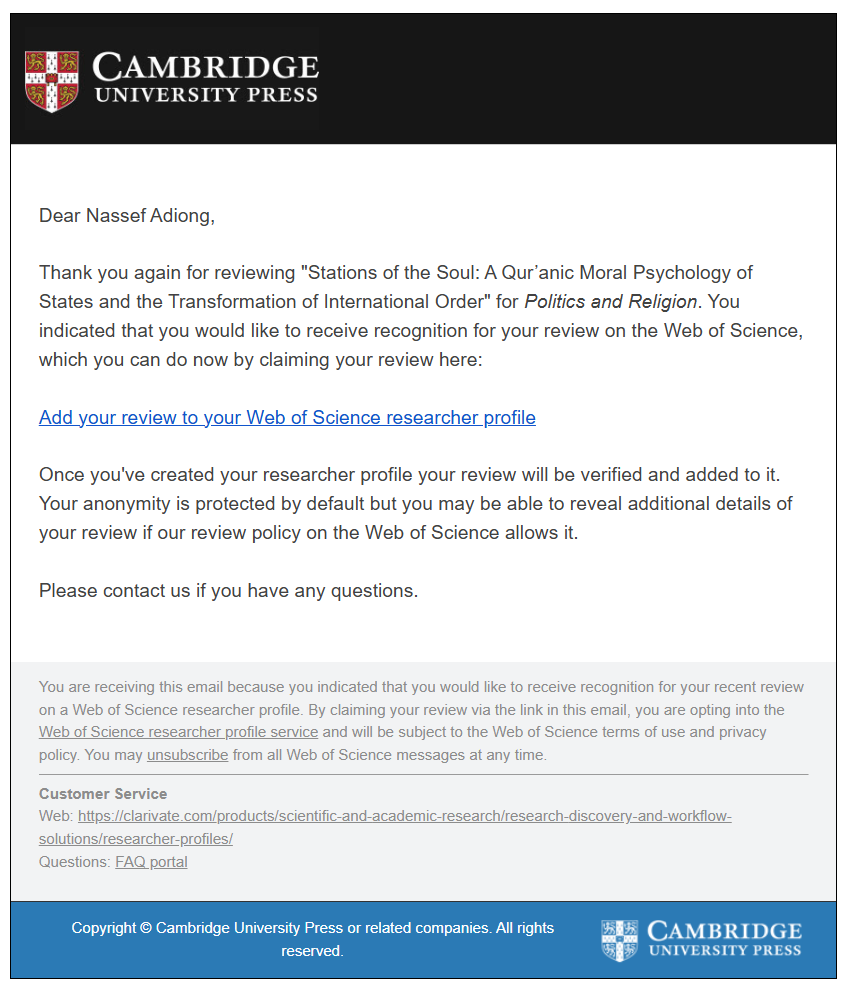This screenshot has height=994, width=846.
Task: Click the Please contact us sentence
Action: (x=228, y=590)
